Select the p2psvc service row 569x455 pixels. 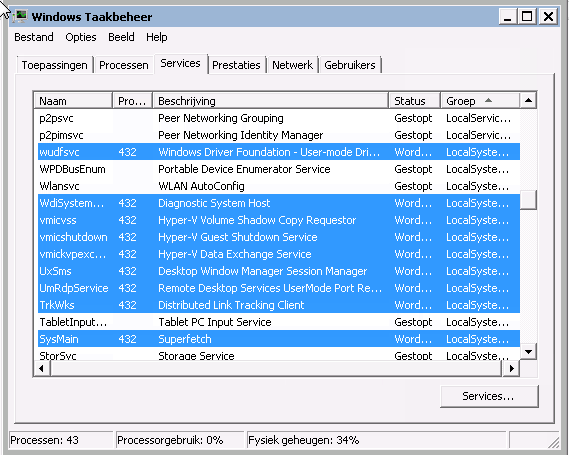[x=278, y=118]
